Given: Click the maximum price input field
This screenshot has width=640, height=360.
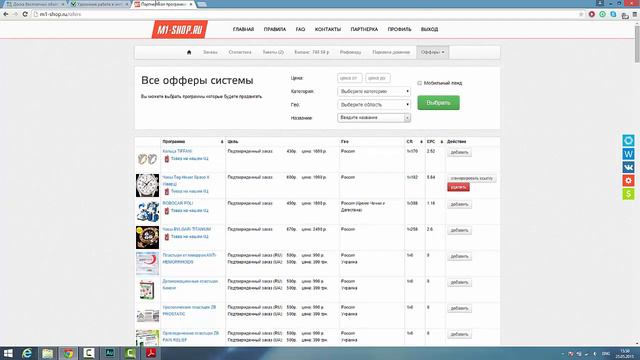Looking at the screenshot, I should click(x=378, y=78).
